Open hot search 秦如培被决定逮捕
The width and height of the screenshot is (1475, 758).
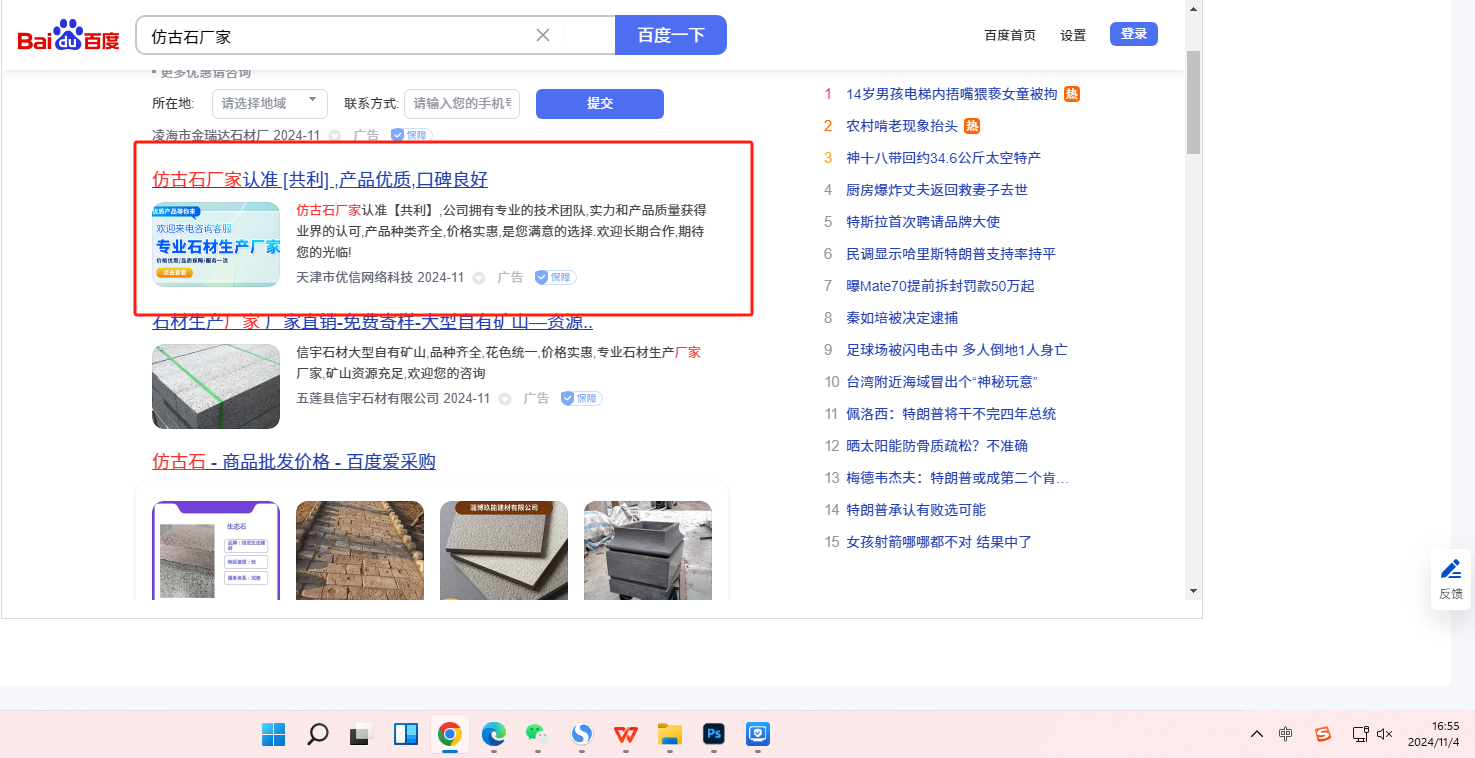902,318
